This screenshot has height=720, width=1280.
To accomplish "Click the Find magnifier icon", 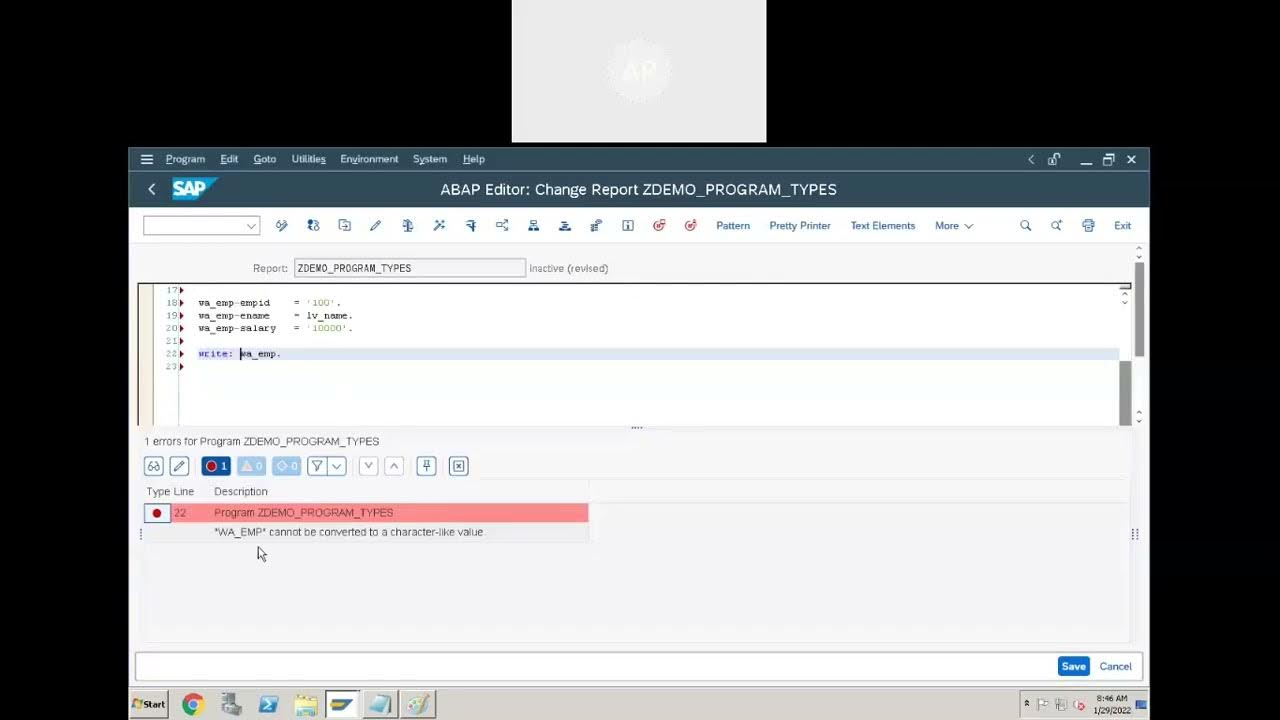I will 1025,226.
